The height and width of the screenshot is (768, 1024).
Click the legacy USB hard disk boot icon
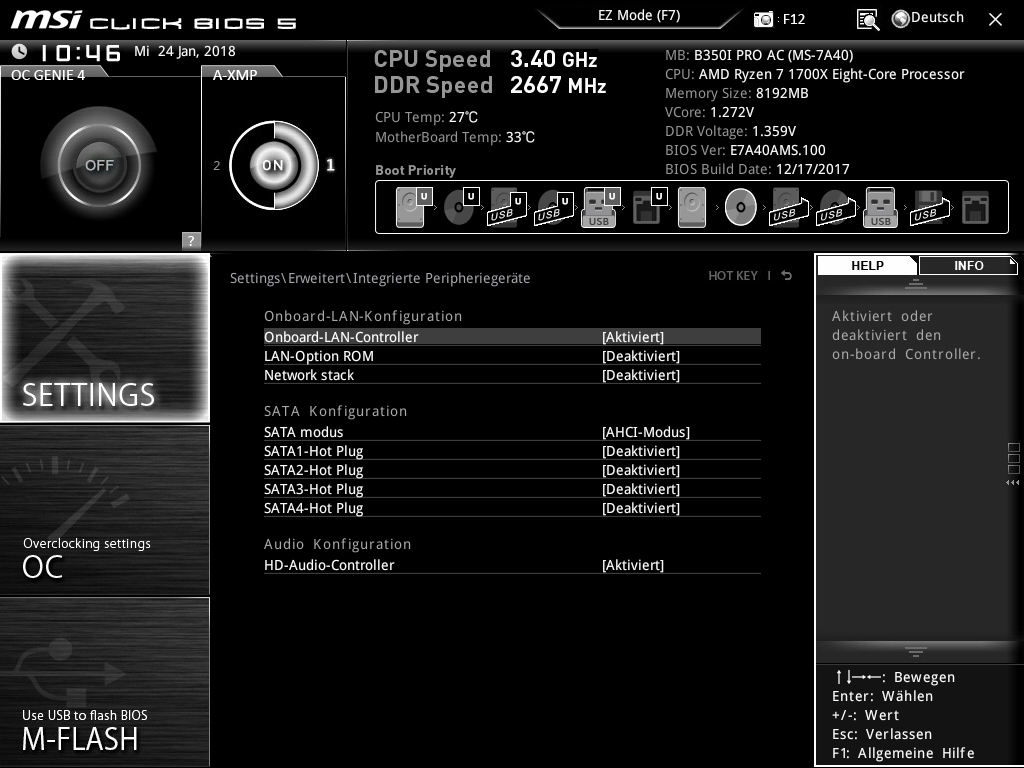789,207
